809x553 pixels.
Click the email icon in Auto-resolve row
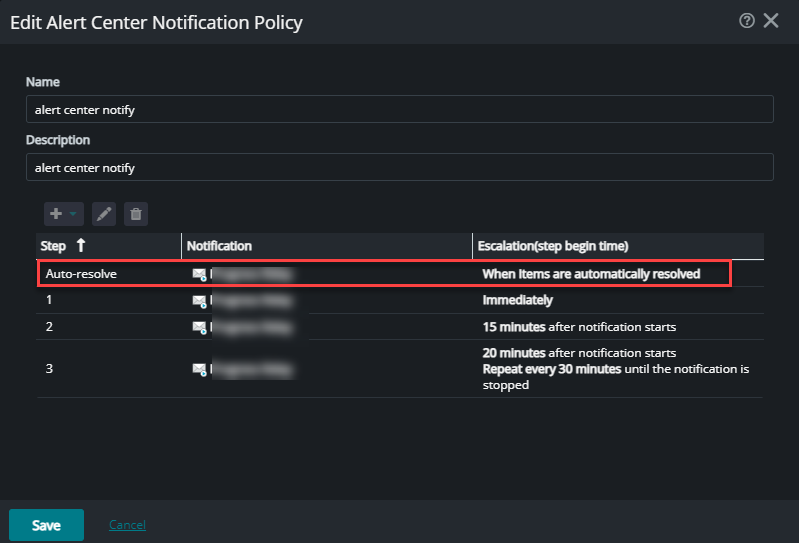(199, 274)
